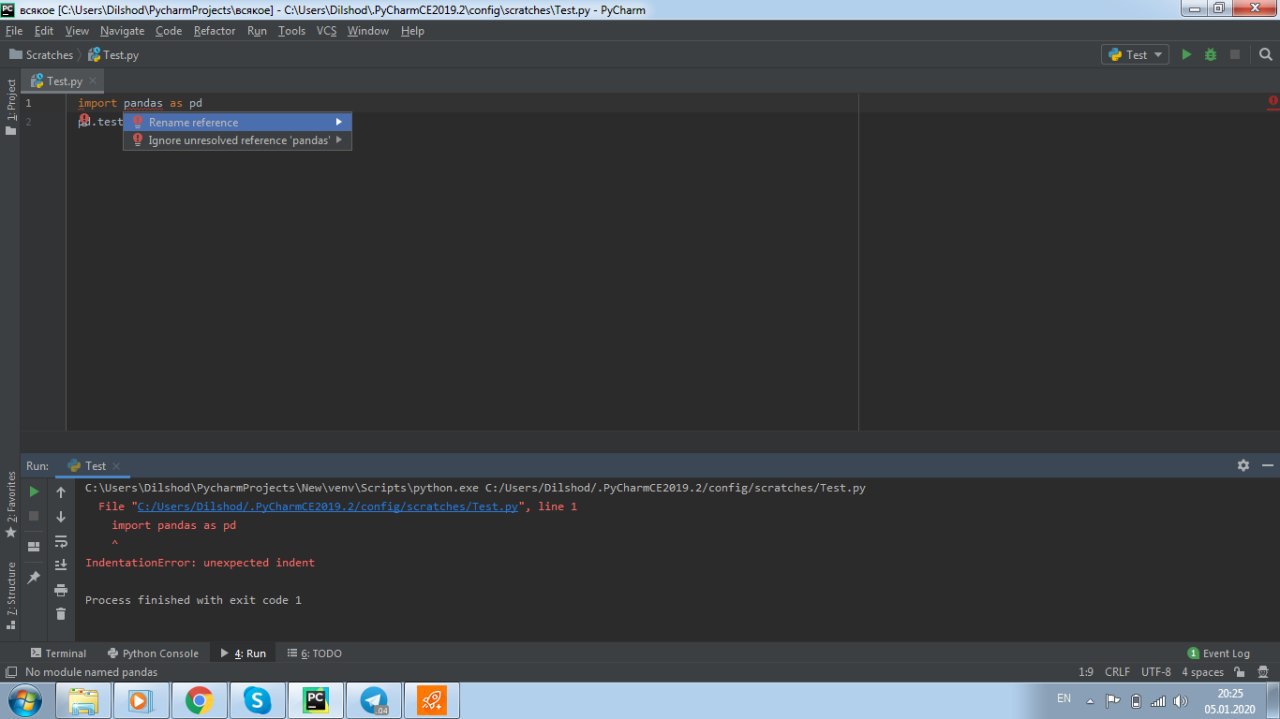Run the Test configuration from main toolbar

coord(1186,55)
